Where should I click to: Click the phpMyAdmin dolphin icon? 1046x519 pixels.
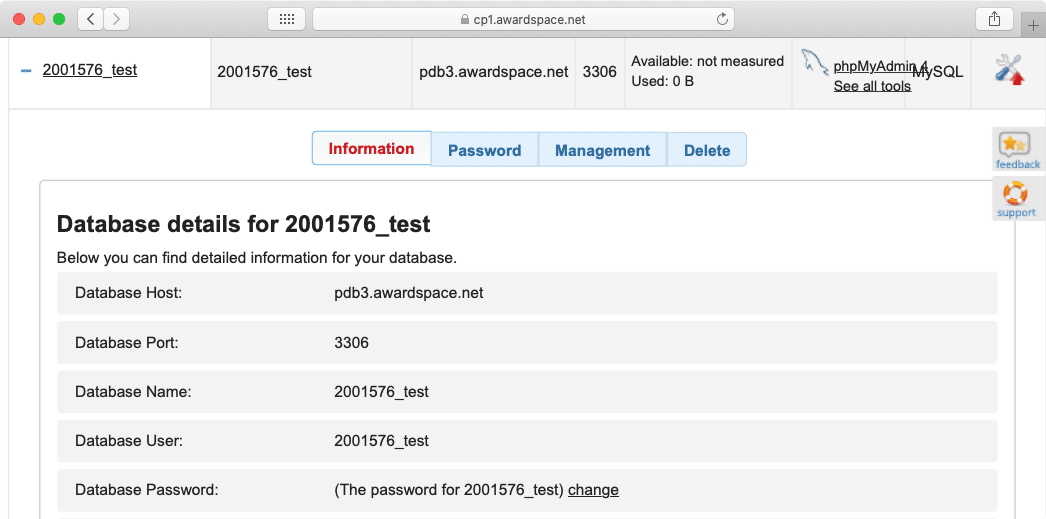pos(814,63)
